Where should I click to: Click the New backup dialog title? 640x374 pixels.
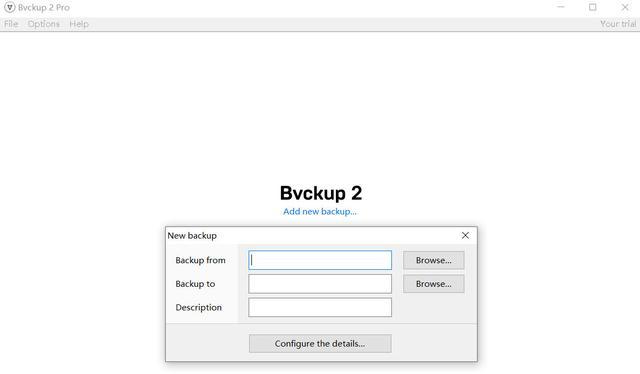[192, 236]
